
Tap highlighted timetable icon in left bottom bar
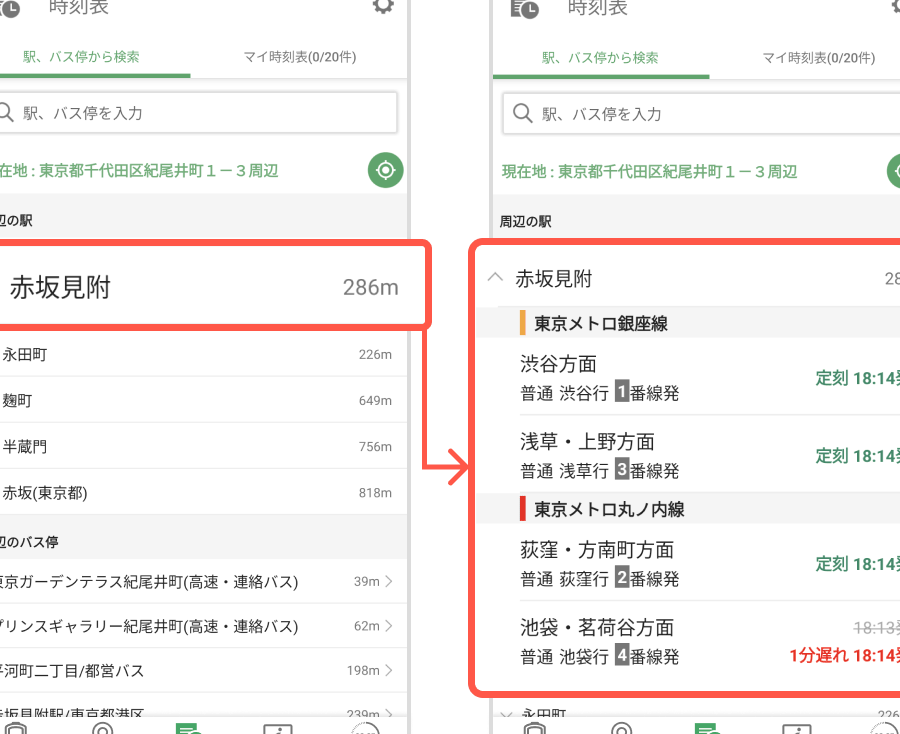pos(188,728)
